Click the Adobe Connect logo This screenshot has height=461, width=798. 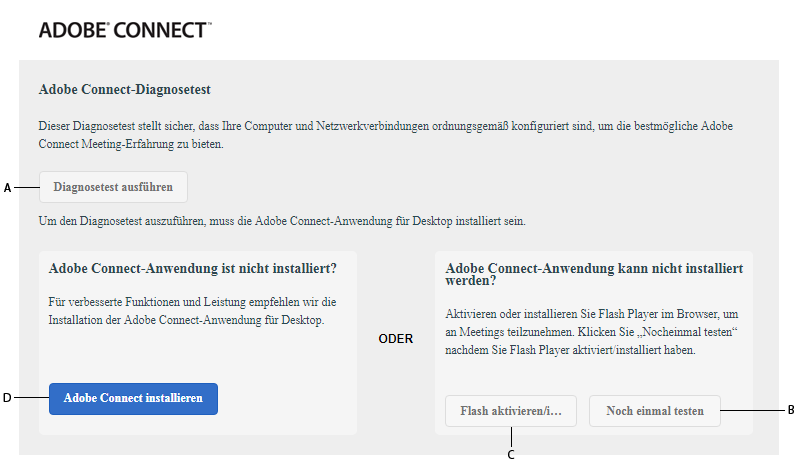(x=122, y=30)
